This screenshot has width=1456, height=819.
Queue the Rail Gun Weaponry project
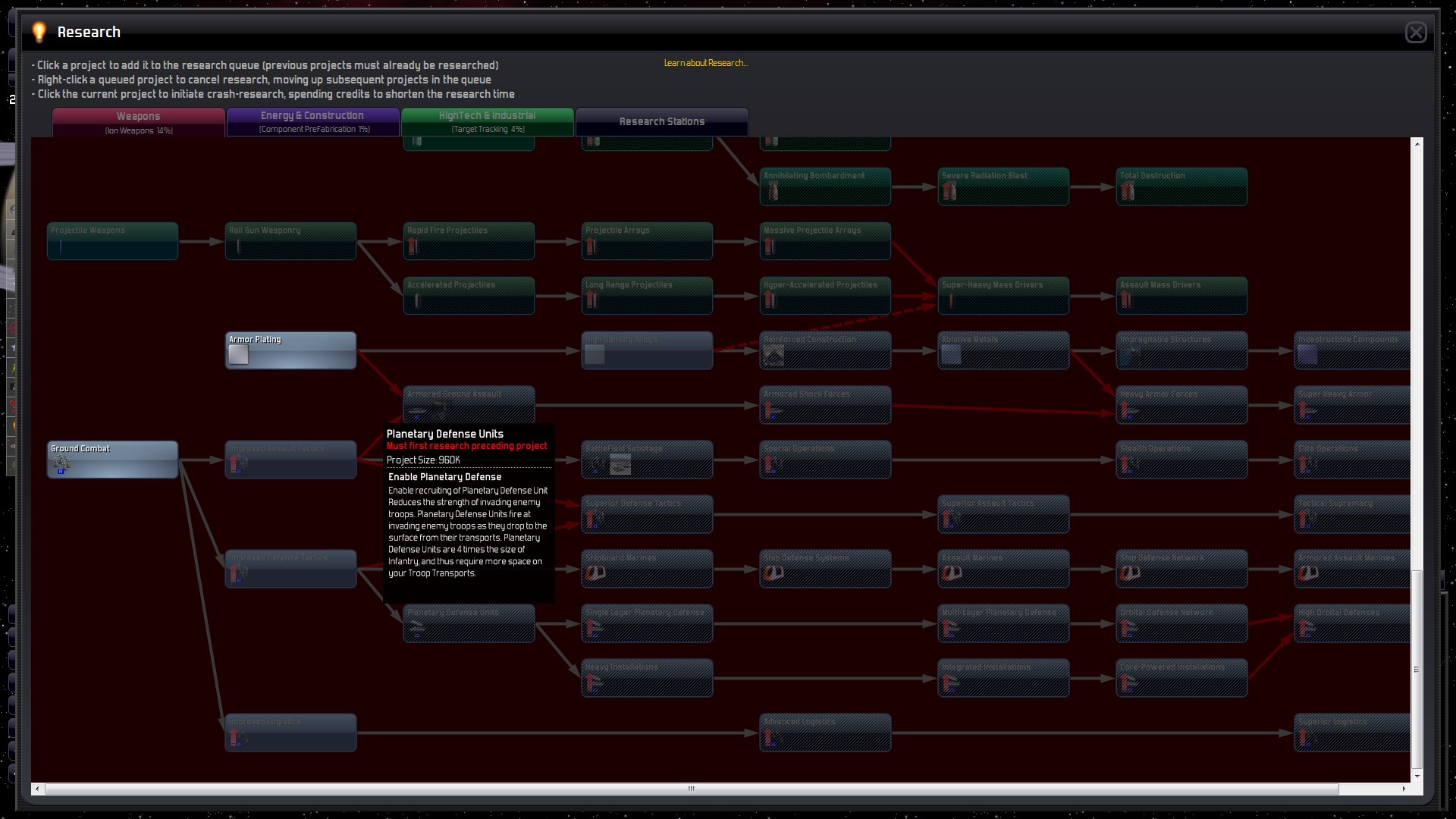point(290,241)
